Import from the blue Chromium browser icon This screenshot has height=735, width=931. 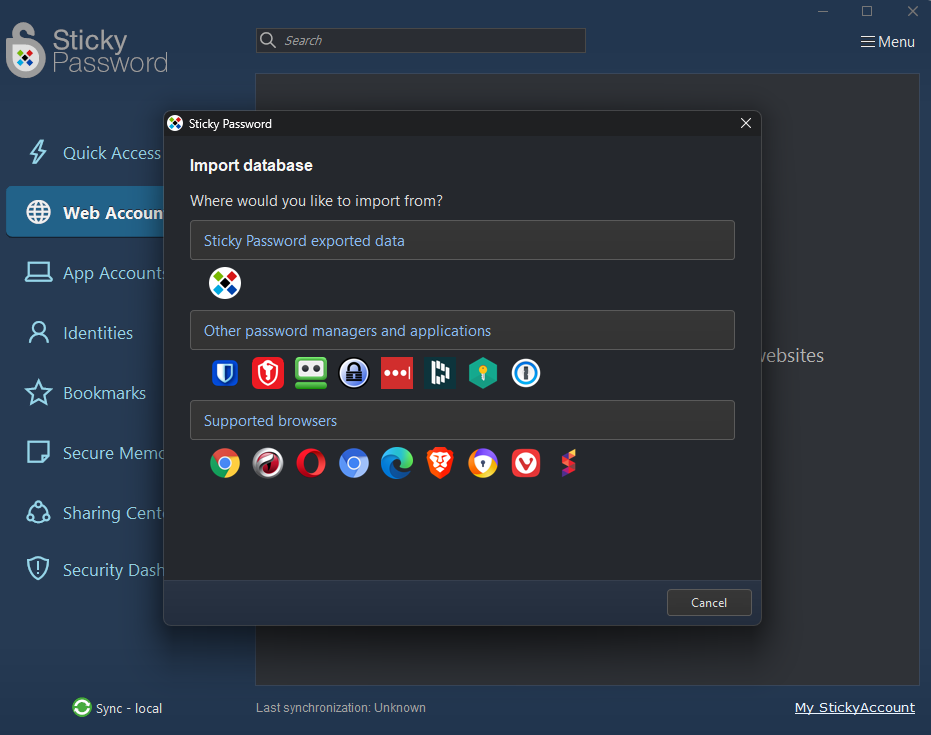pyautogui.click(x=354, y=463)
